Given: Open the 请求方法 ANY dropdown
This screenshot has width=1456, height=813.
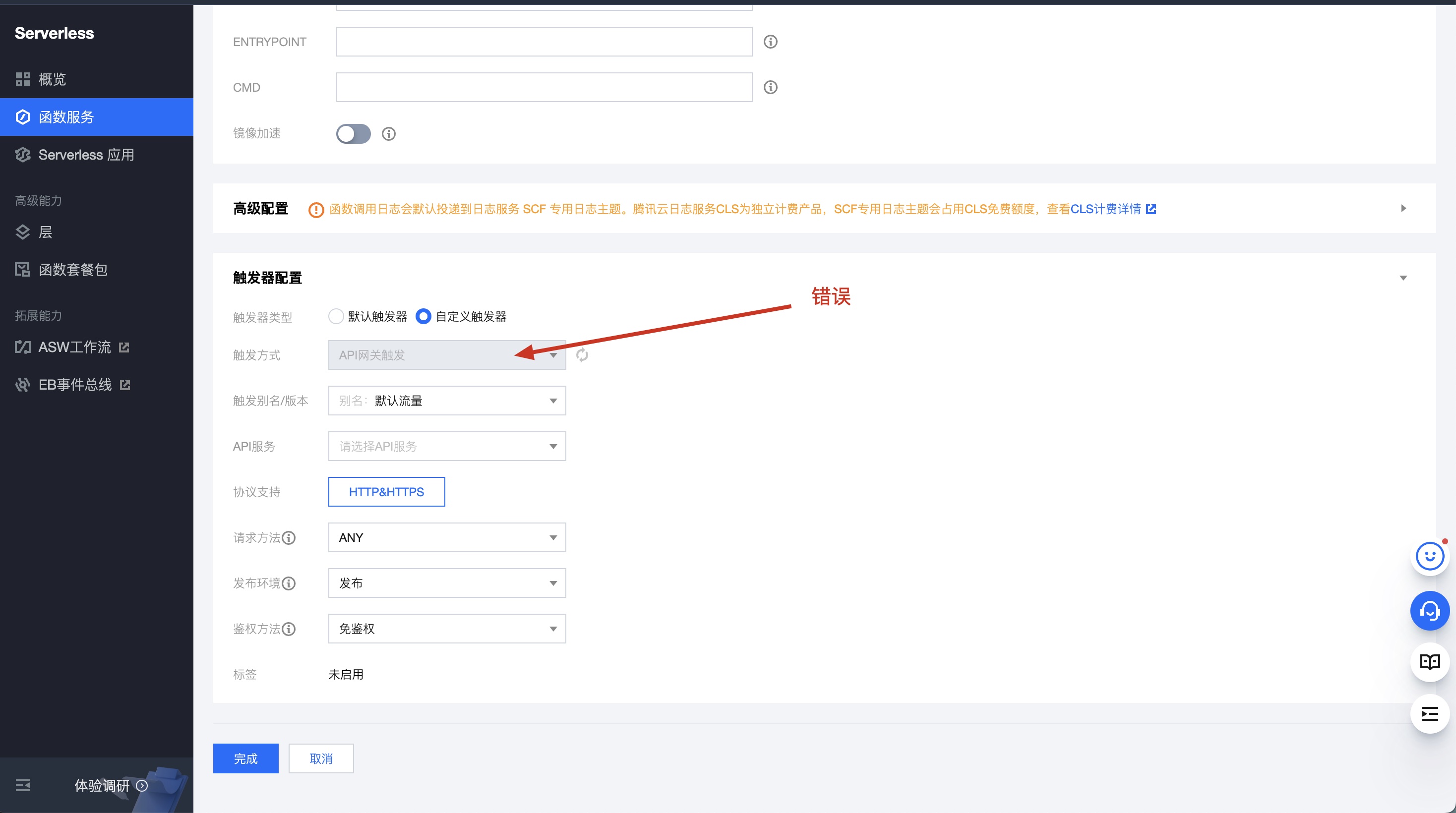Looking at the screenshot, I should [x=446, y=537].
